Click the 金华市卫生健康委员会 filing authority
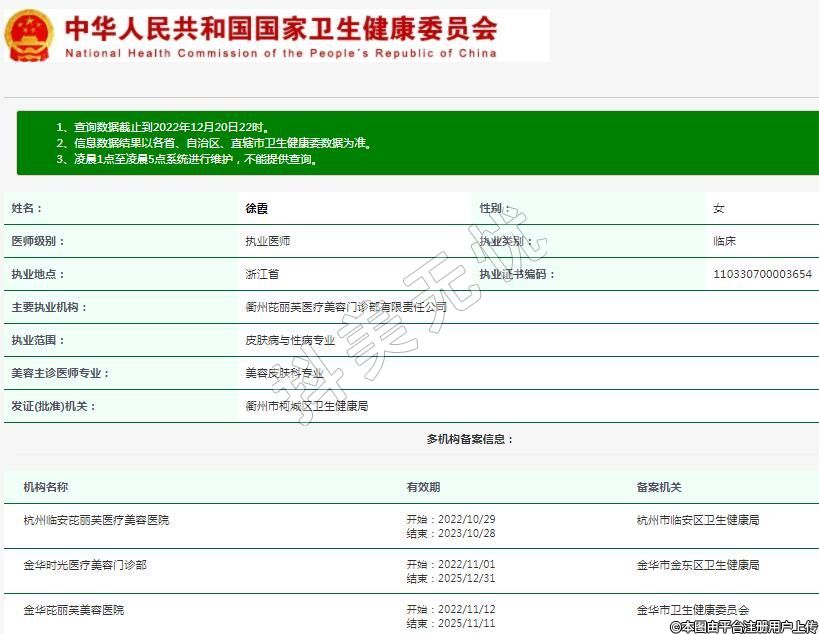The height and width of the screenshot is (634, 819). [692, 610]
